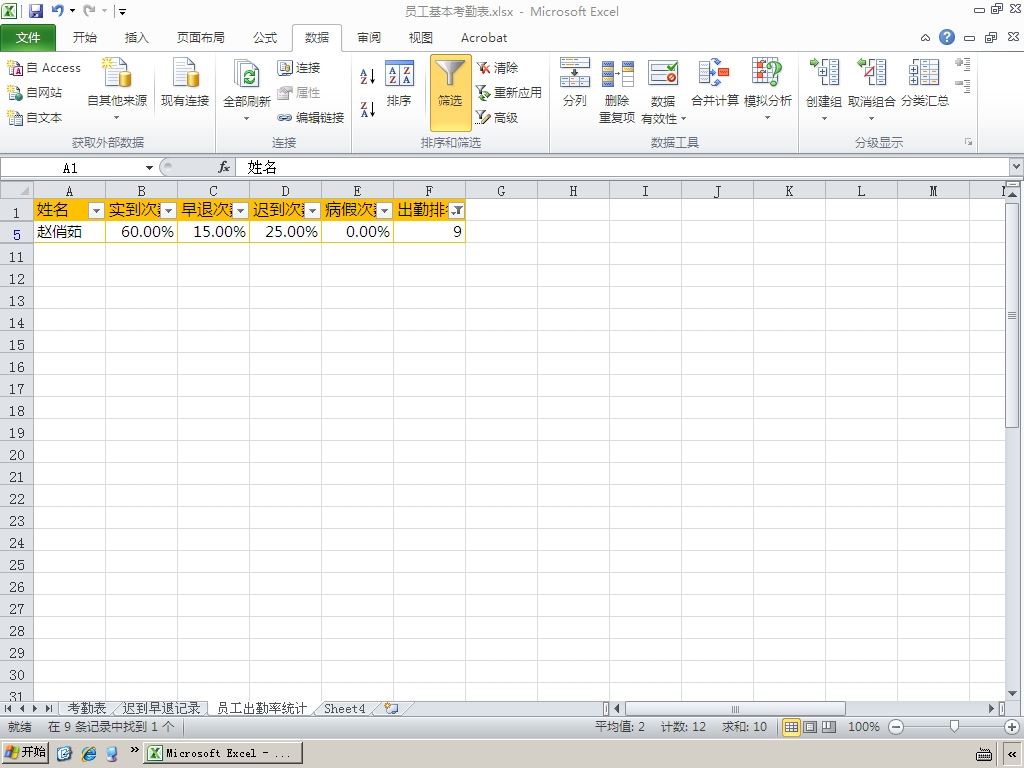
Task: Open the 自其他来源 sources menu
Action: coord(117,89)
